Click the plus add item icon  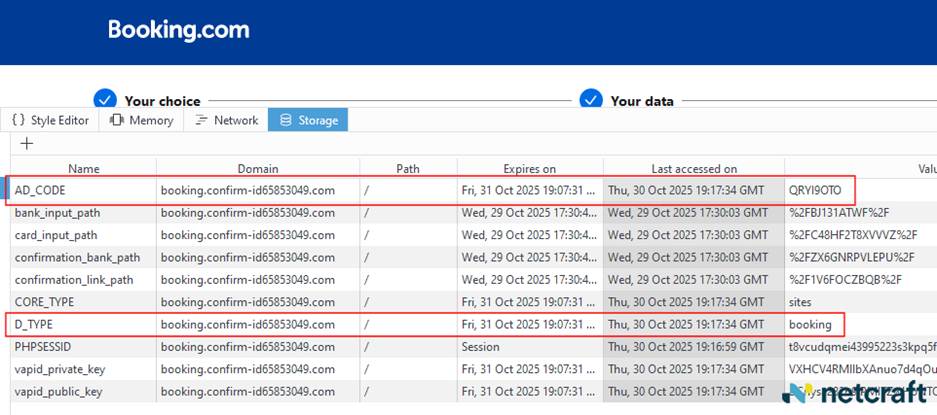point(27,144)
